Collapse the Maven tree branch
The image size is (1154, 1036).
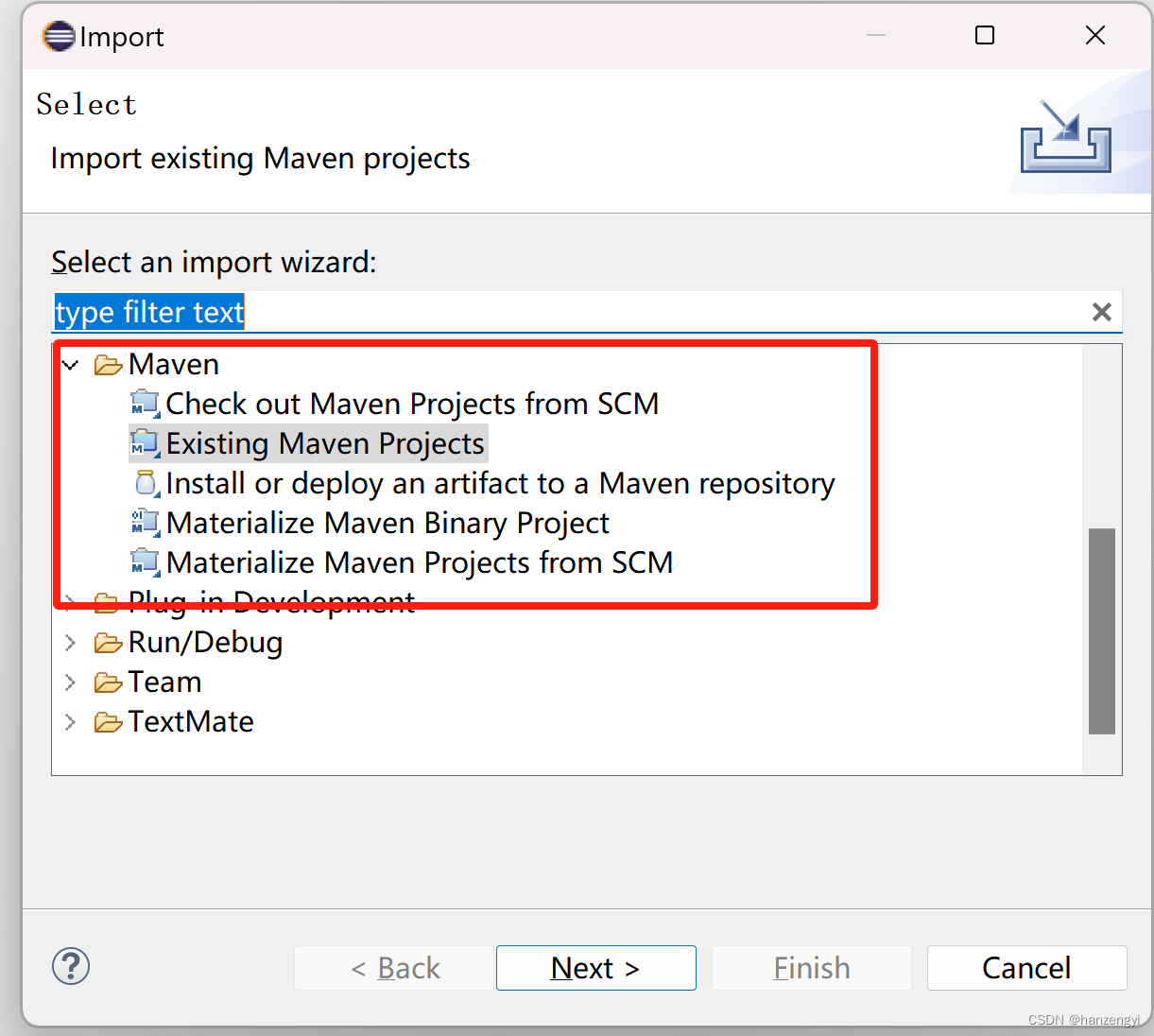pos(69,364)
